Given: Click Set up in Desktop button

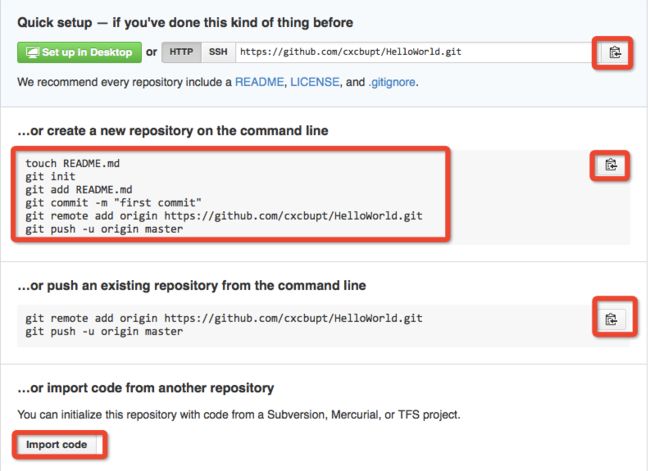Looking at the screenshot, I should point(79,53).
